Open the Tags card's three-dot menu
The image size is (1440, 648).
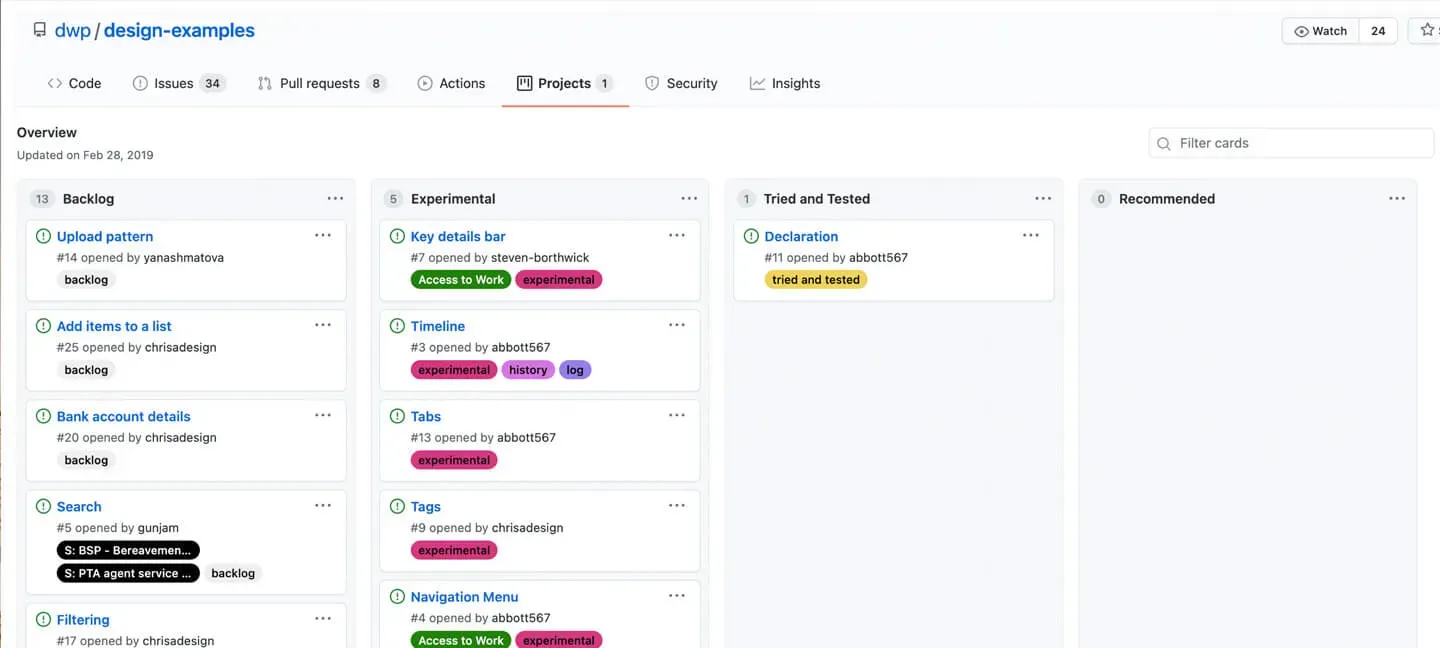[x=677, y=505]
